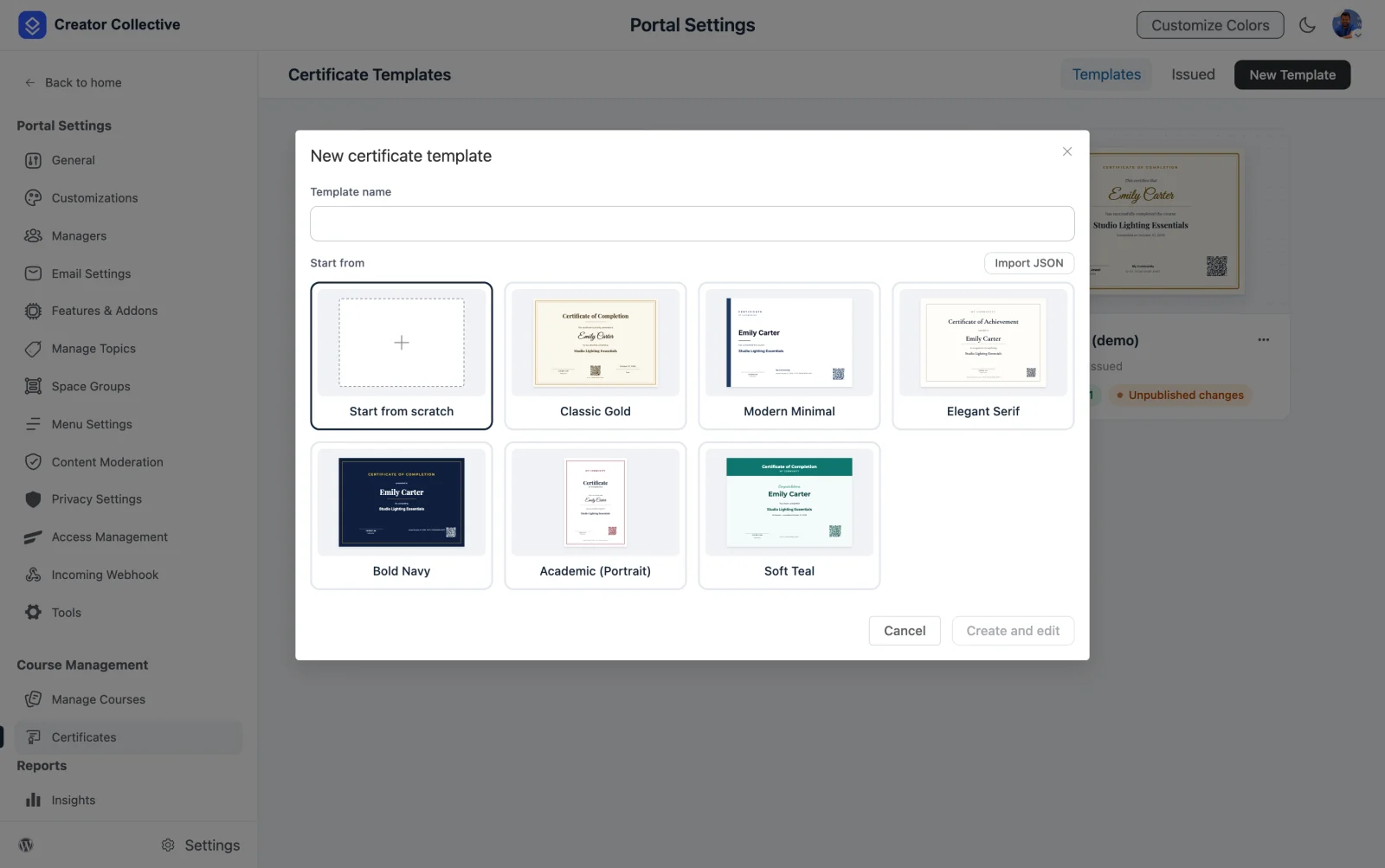Screen dimensions: 1385x868
Task: Switch to the Issued tab
Action: coord(1193,74)
